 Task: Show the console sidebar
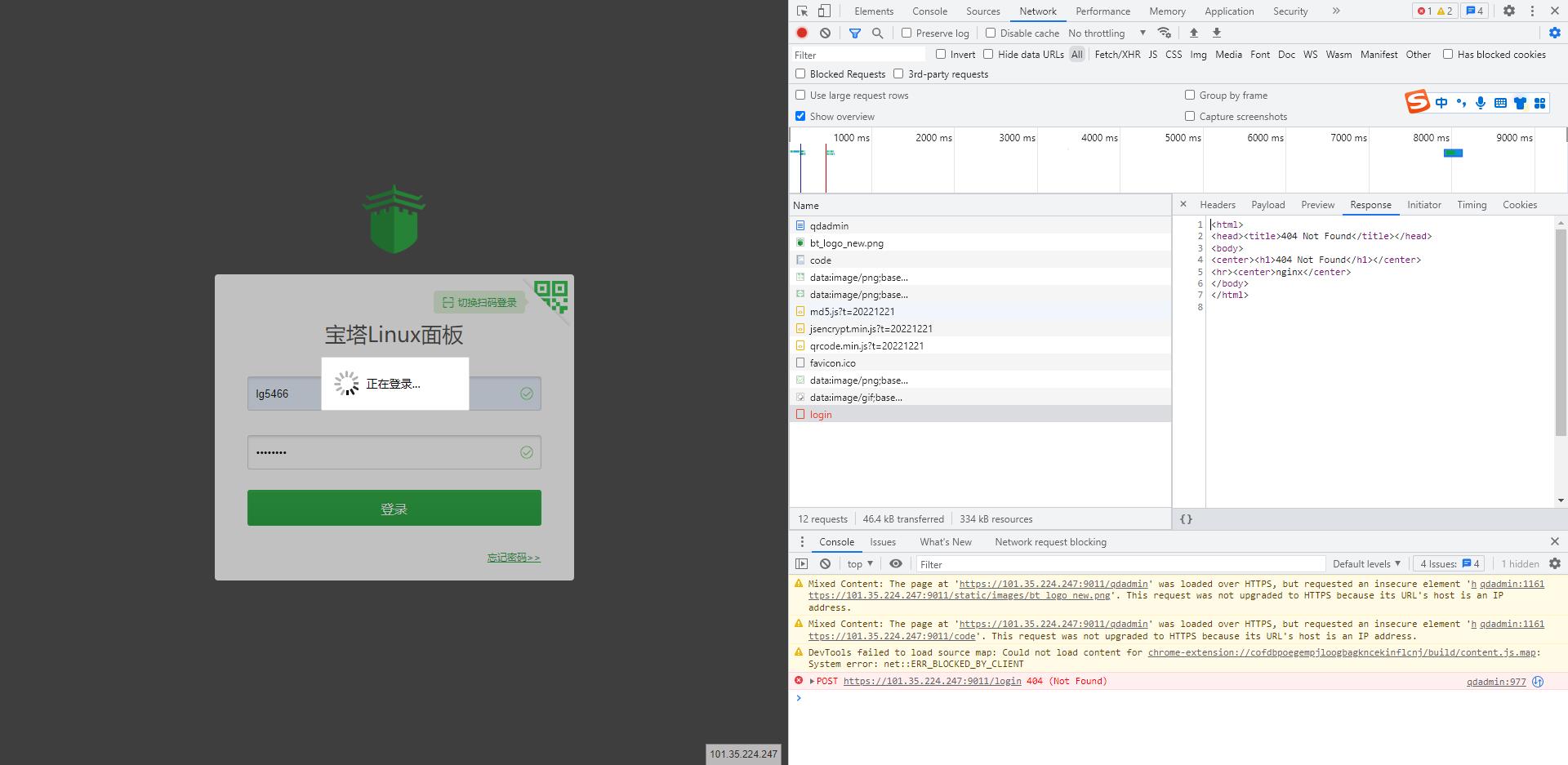[x=802, y=564]
